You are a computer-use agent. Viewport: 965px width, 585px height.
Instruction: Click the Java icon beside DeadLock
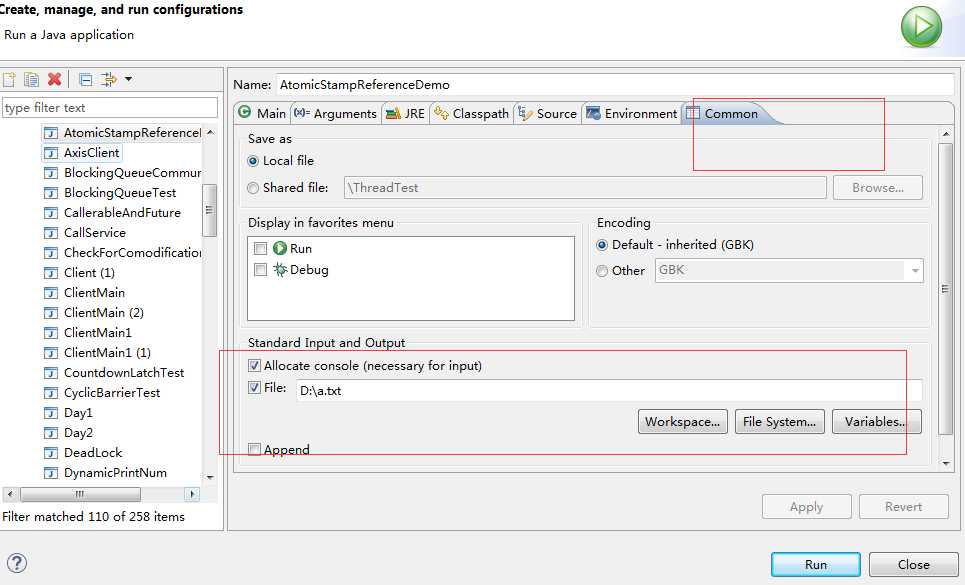click(52, 453)
